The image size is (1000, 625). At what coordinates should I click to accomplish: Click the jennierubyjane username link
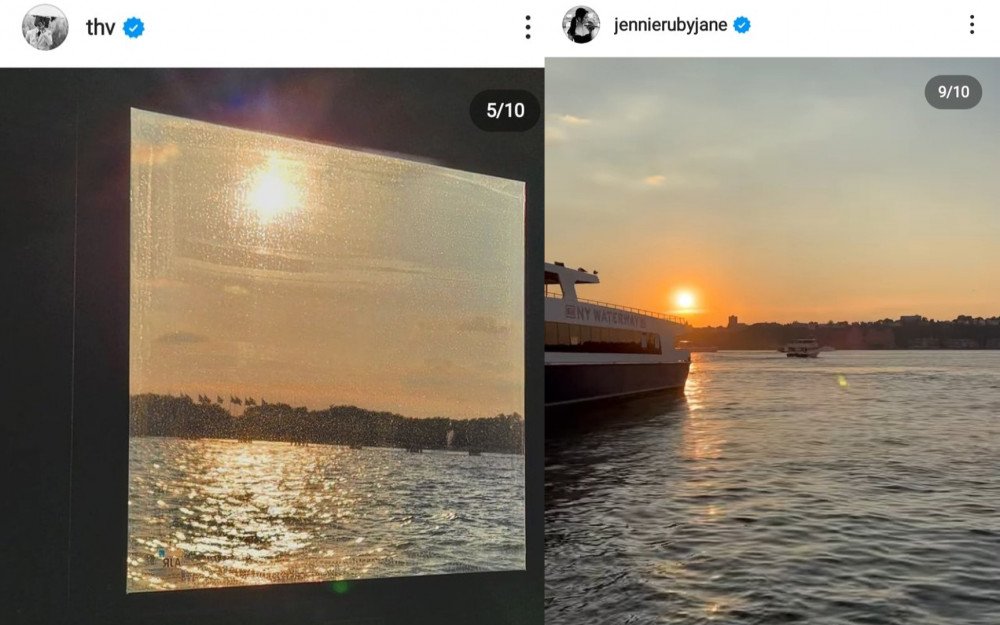[x=670, y=25]
